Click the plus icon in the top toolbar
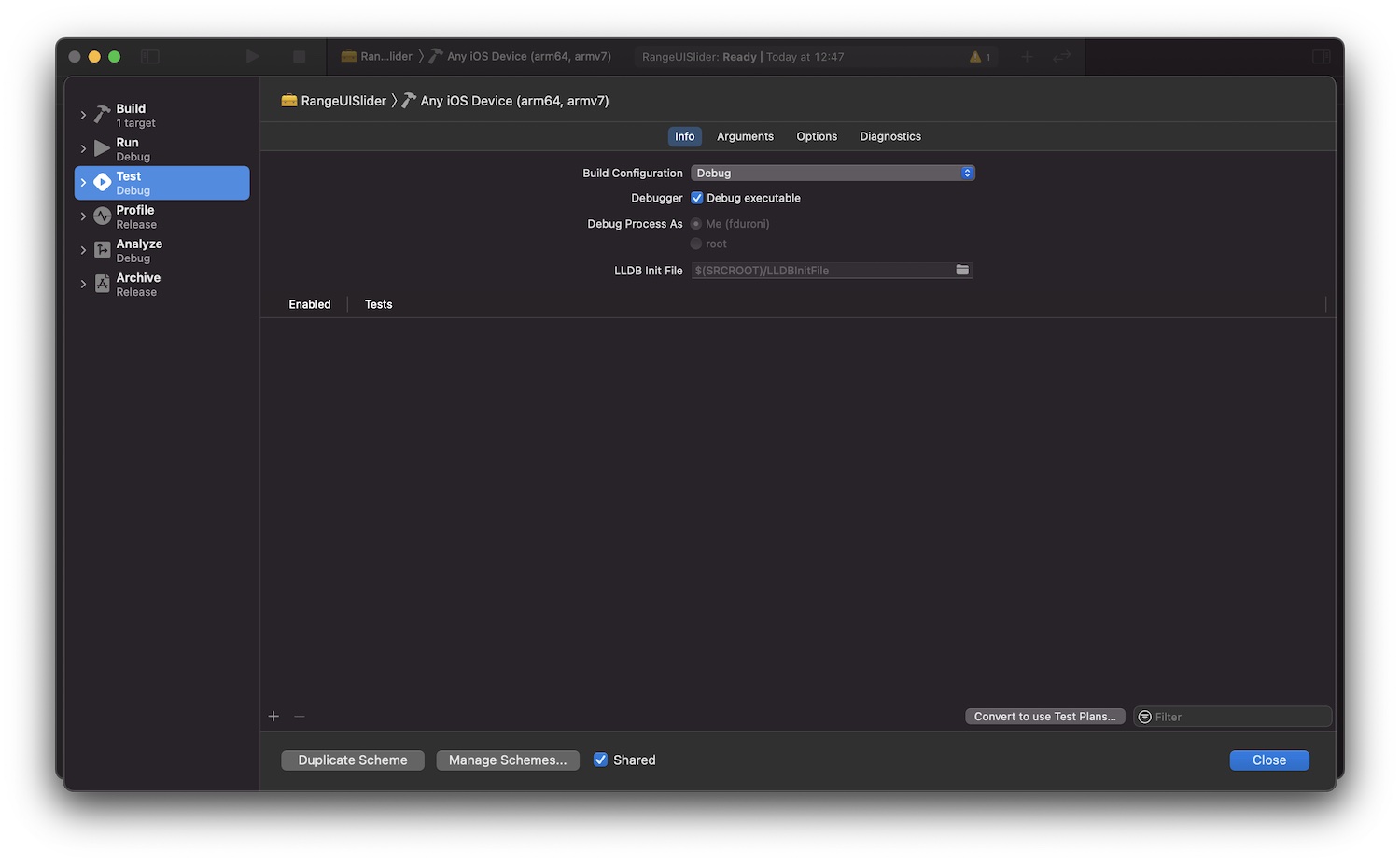Viewport: 1400px width, 865px height. point(1027,57)
